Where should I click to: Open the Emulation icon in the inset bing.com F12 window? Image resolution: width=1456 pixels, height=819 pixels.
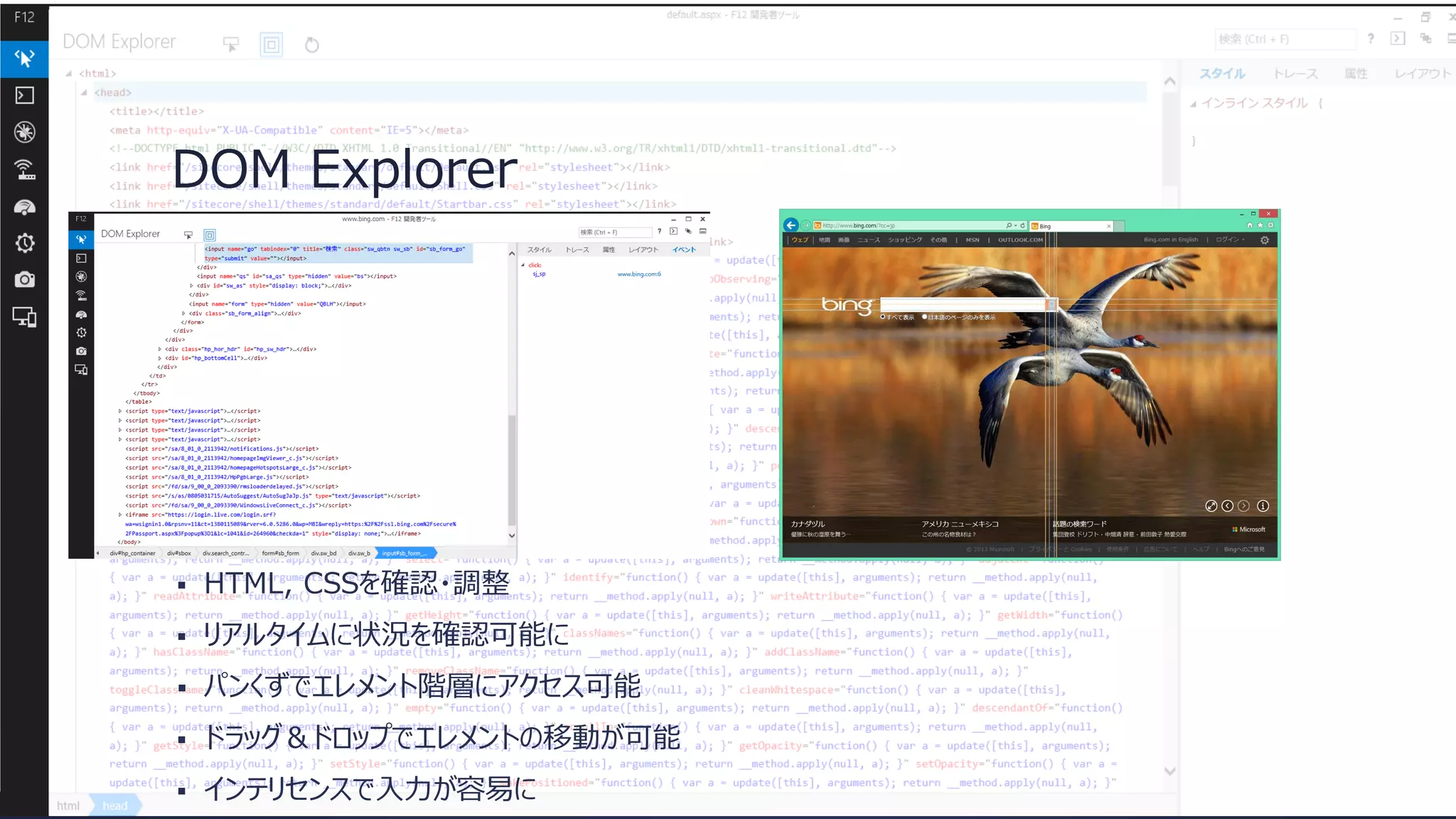[x=81, y=370]
